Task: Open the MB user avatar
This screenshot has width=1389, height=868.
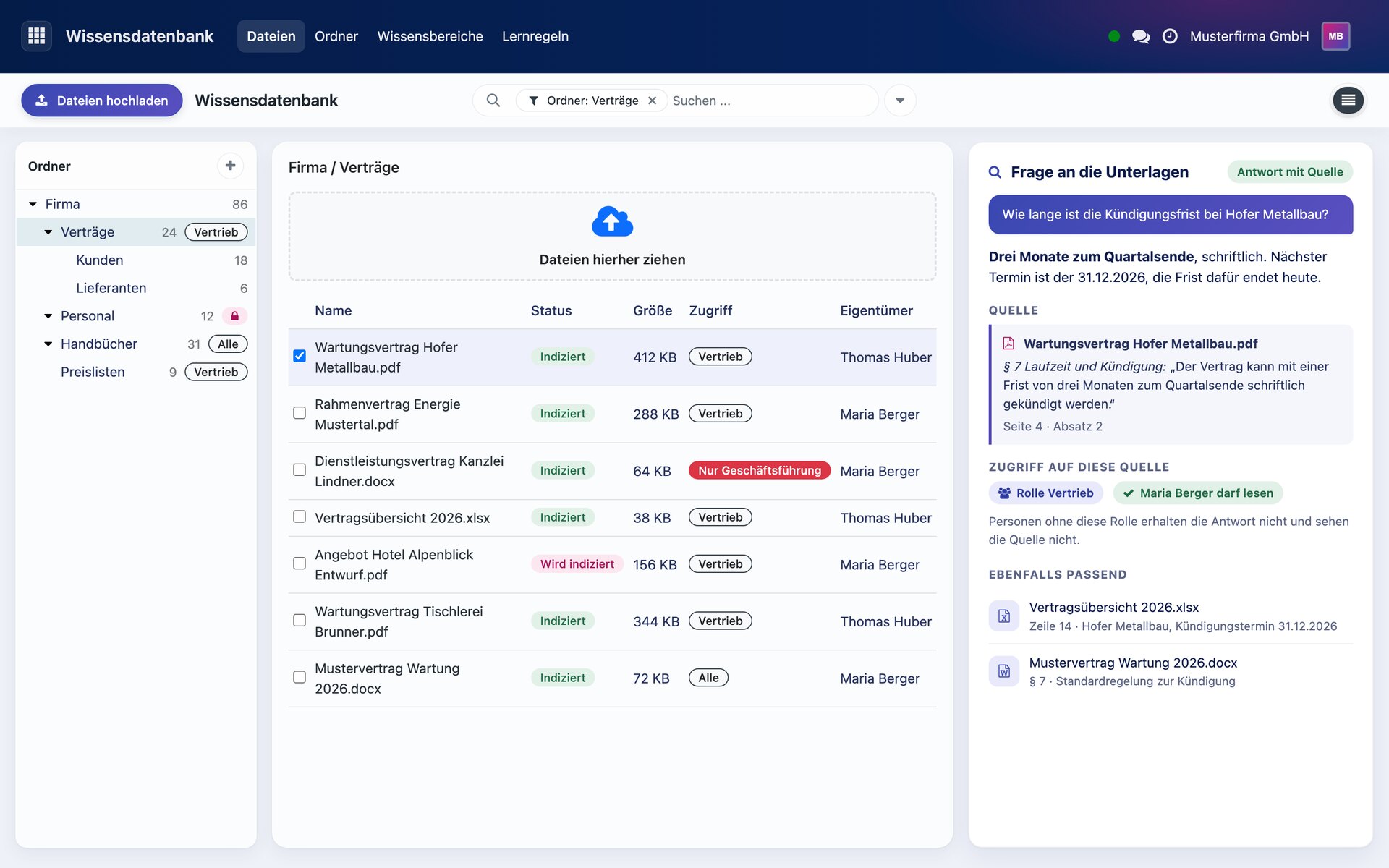Action: tap(1335, 36)
